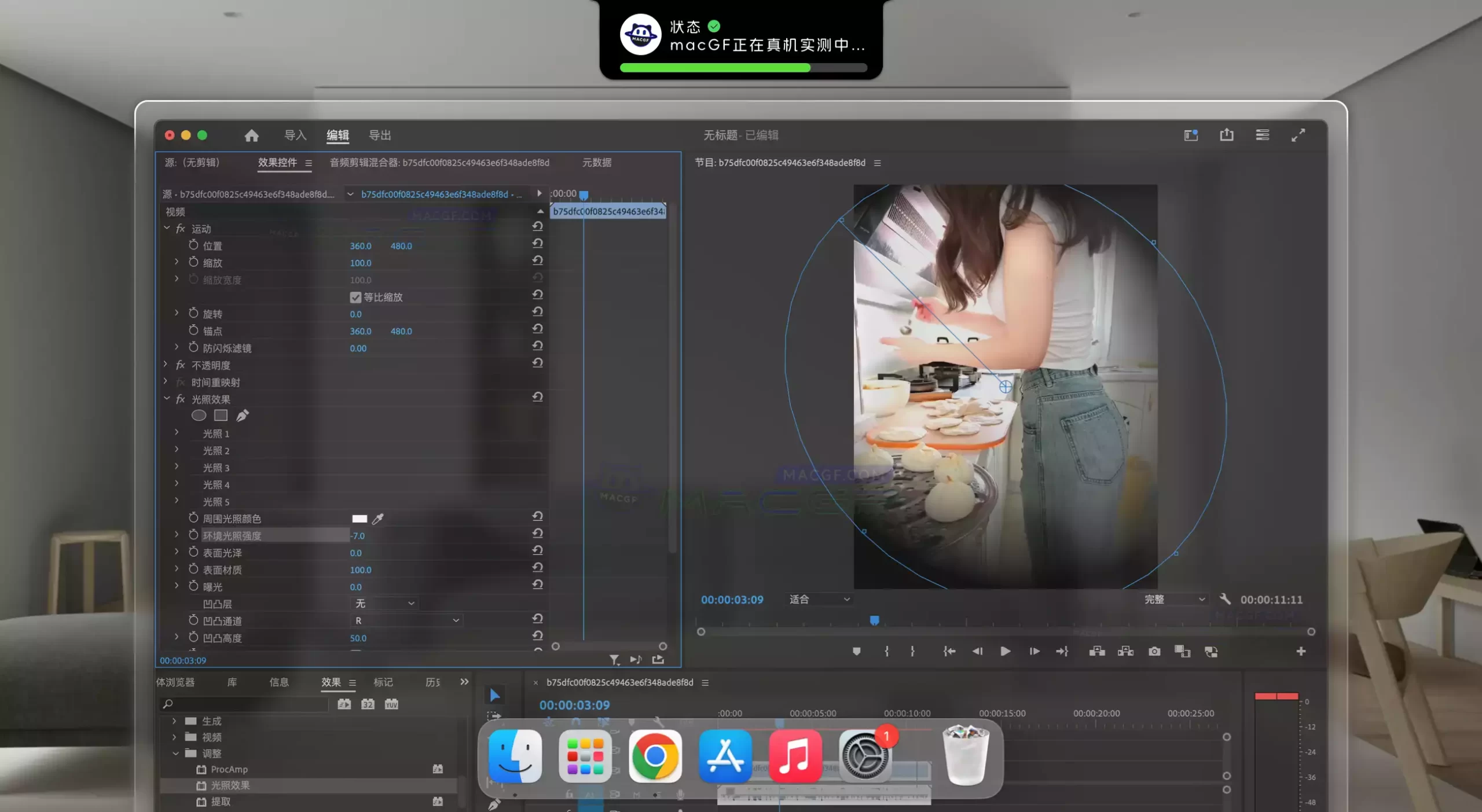
Task: Click the lift edit icon in program monitor
Action: click(1097, 651)
